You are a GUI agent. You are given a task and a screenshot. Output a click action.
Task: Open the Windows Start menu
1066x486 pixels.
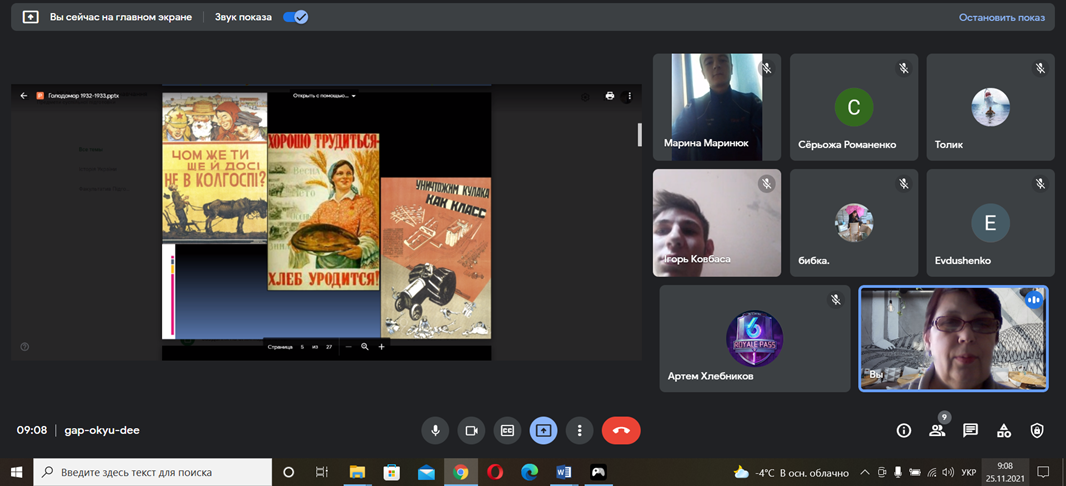click(16, 472)
